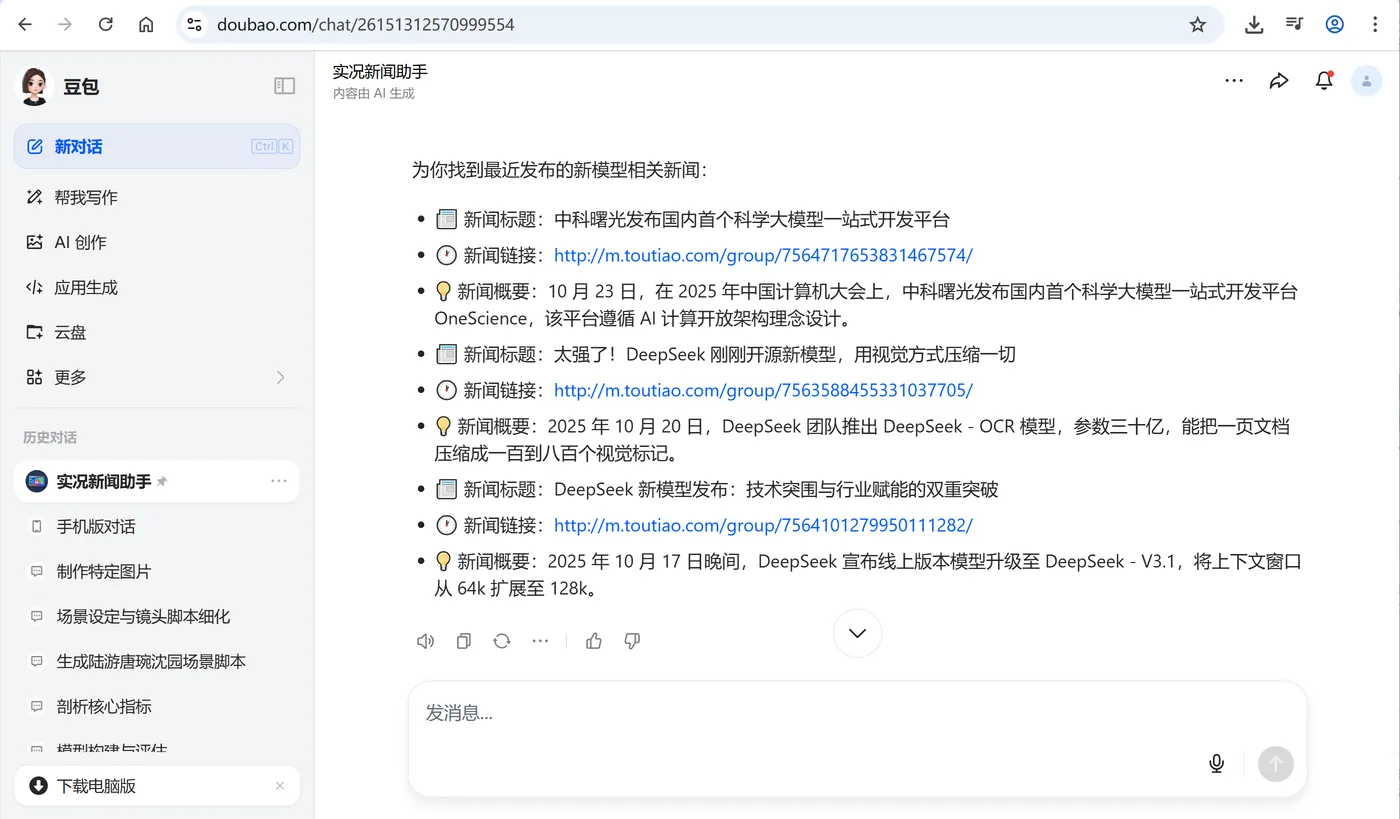Image resolution: width=1400 pixels, height=819 pixels.
Task: Collapse the sidebar panel
Action: (284, 86)
